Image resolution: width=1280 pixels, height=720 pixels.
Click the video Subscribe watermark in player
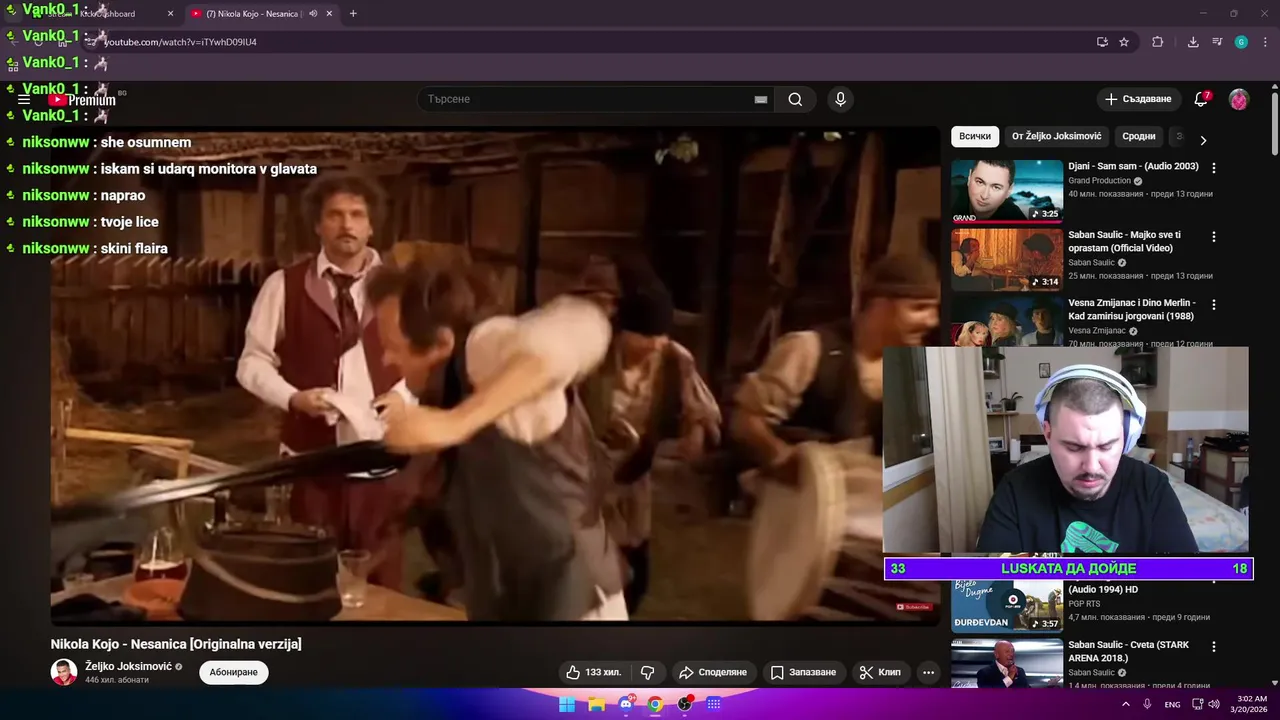click(x=914, y=606)
